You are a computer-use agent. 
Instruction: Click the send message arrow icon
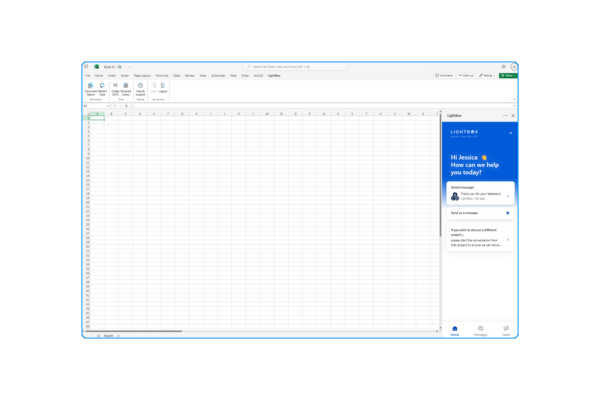pos(508,213)
